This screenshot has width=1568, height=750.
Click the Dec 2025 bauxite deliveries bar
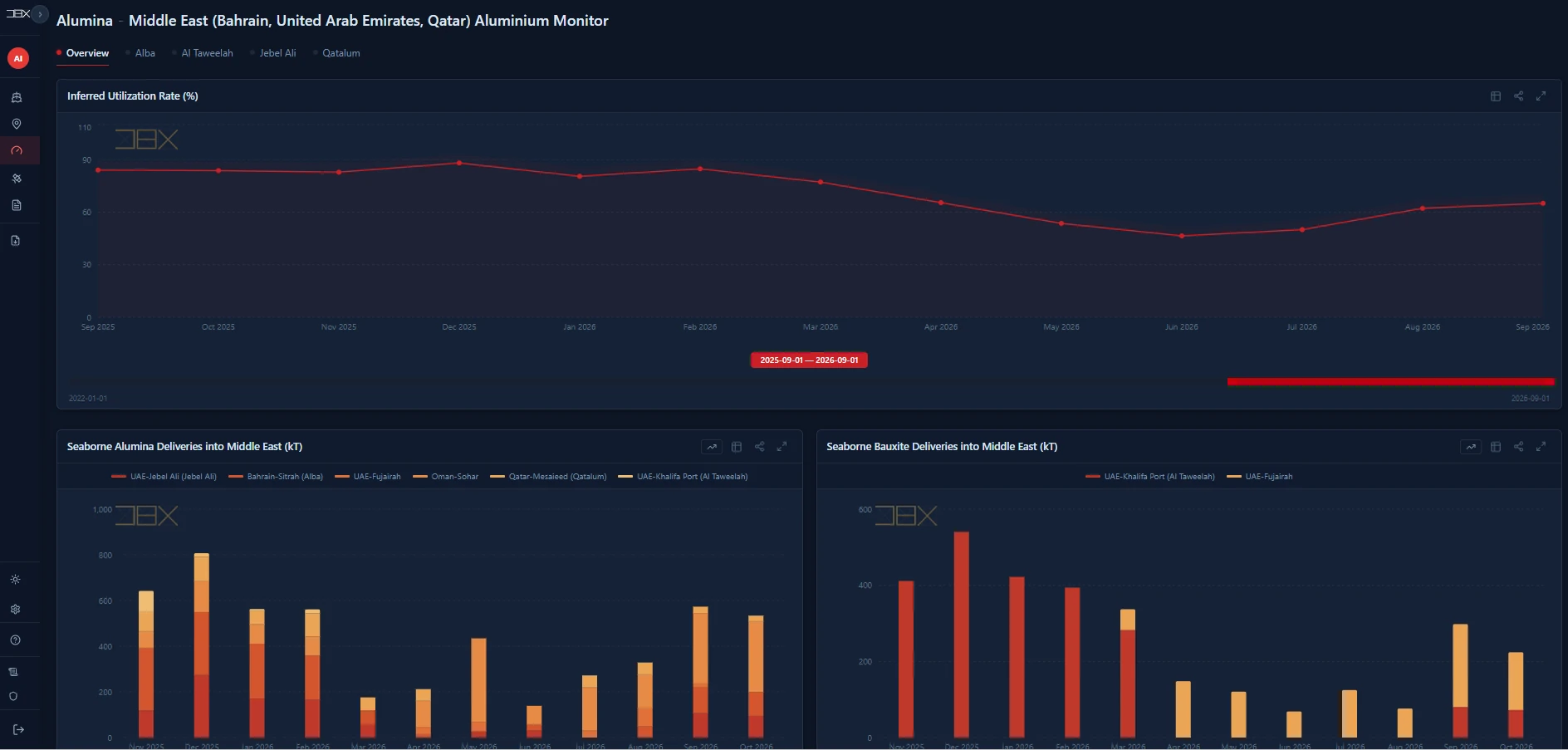pyautogui.click(x=962, y=635)
